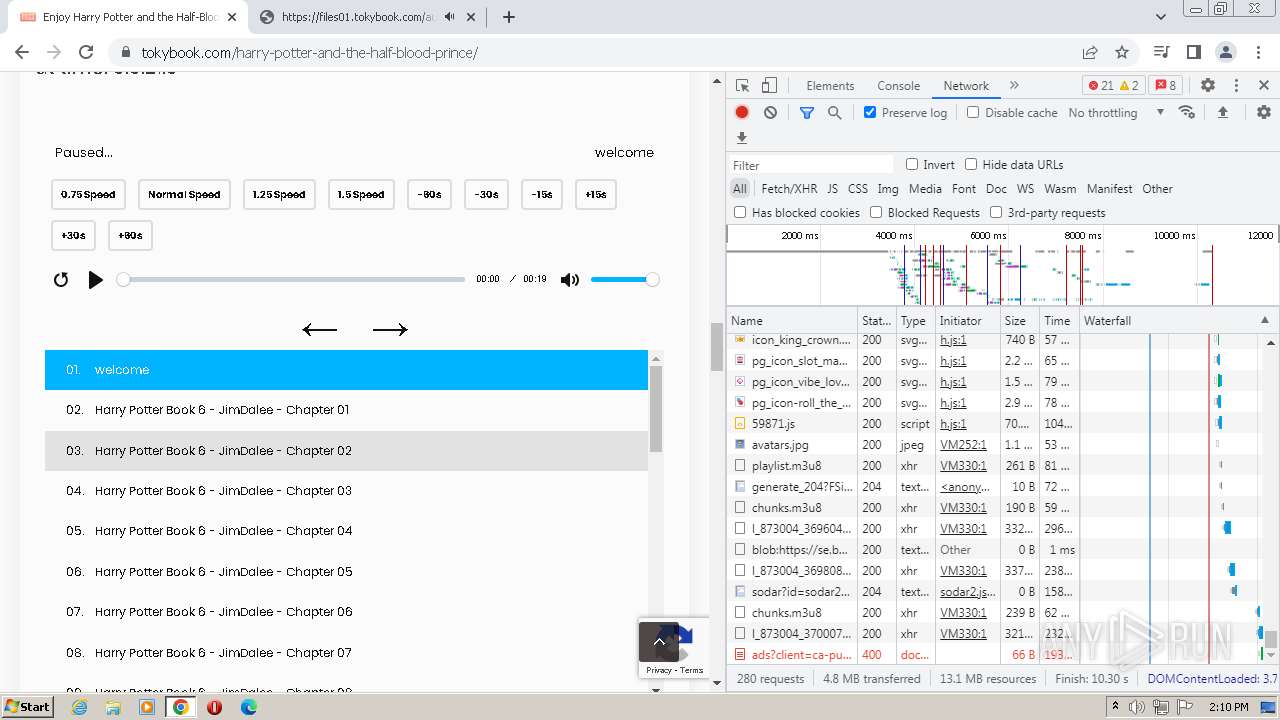1280x720 pixels.
Task: Check the Invert filter checkbox
Action: (x=912, y=165)
